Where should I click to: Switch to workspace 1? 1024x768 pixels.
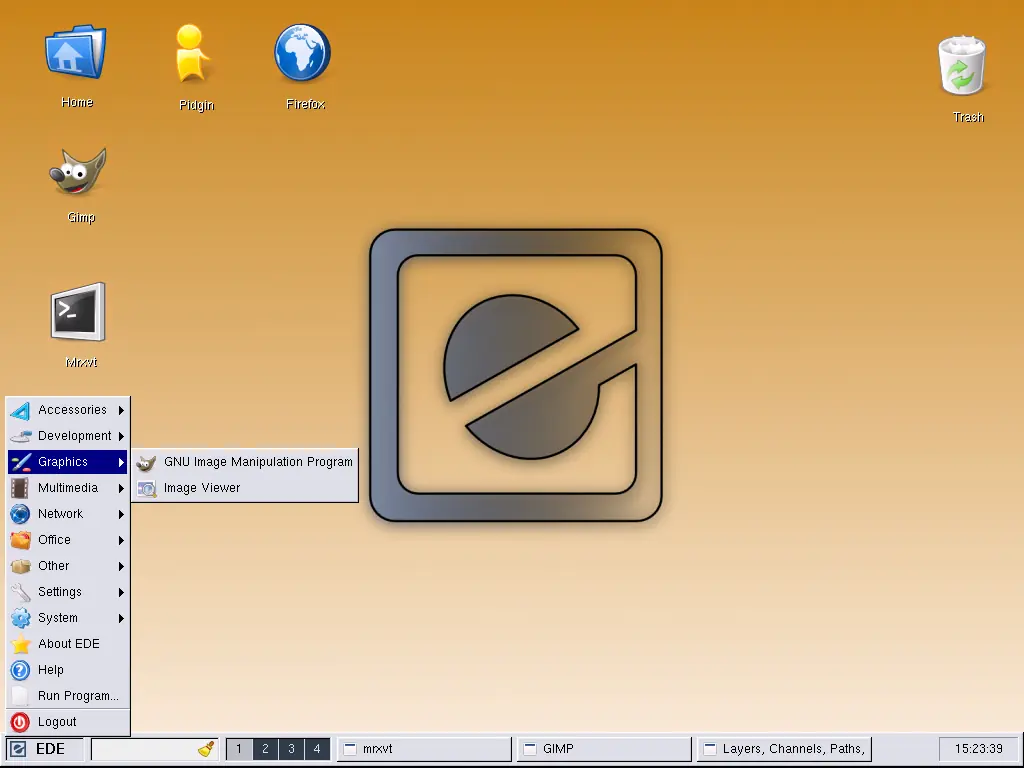tap(239, 749)
